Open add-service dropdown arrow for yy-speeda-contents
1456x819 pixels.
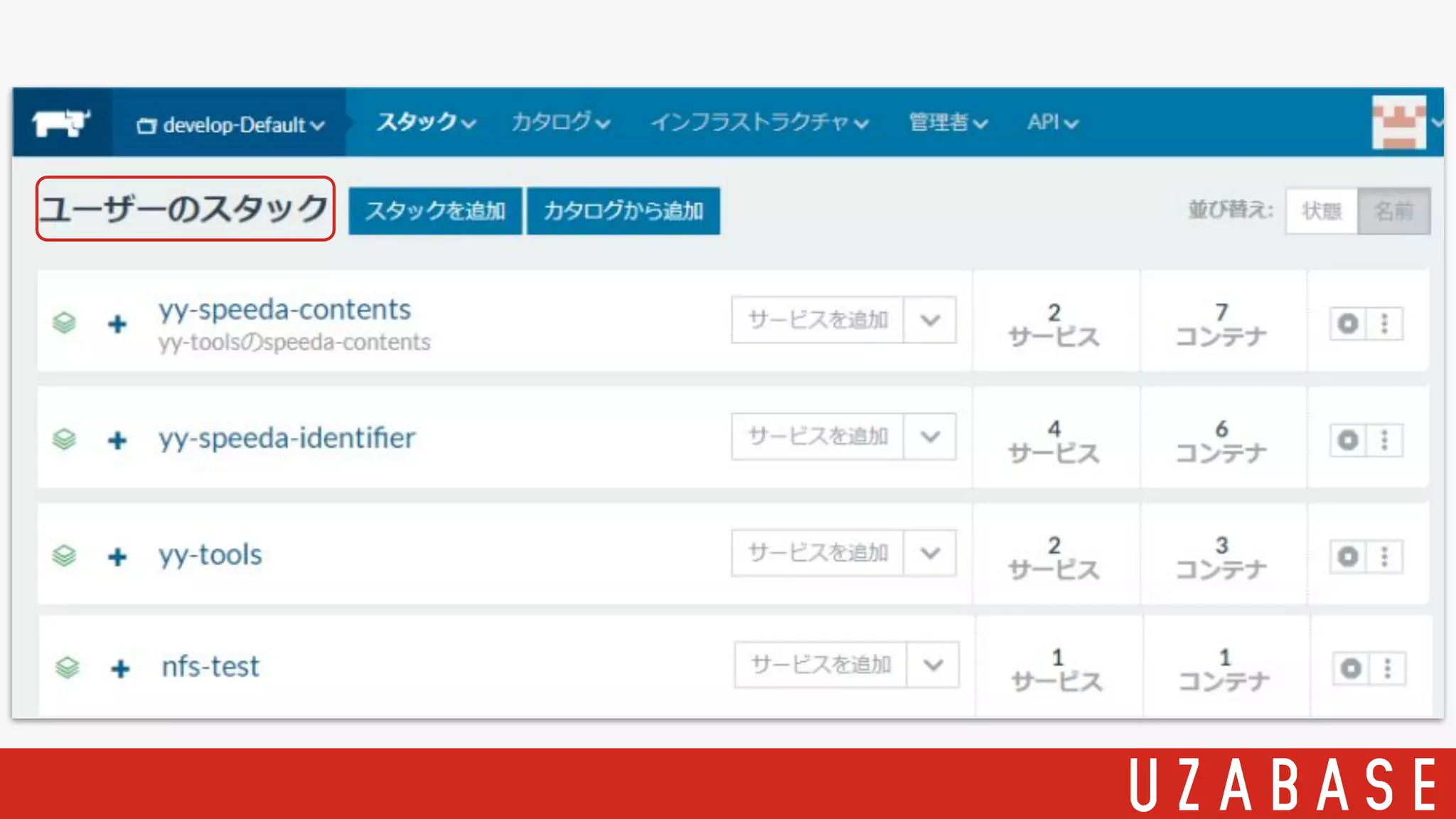pyautogui.click(x=930, y=320)
